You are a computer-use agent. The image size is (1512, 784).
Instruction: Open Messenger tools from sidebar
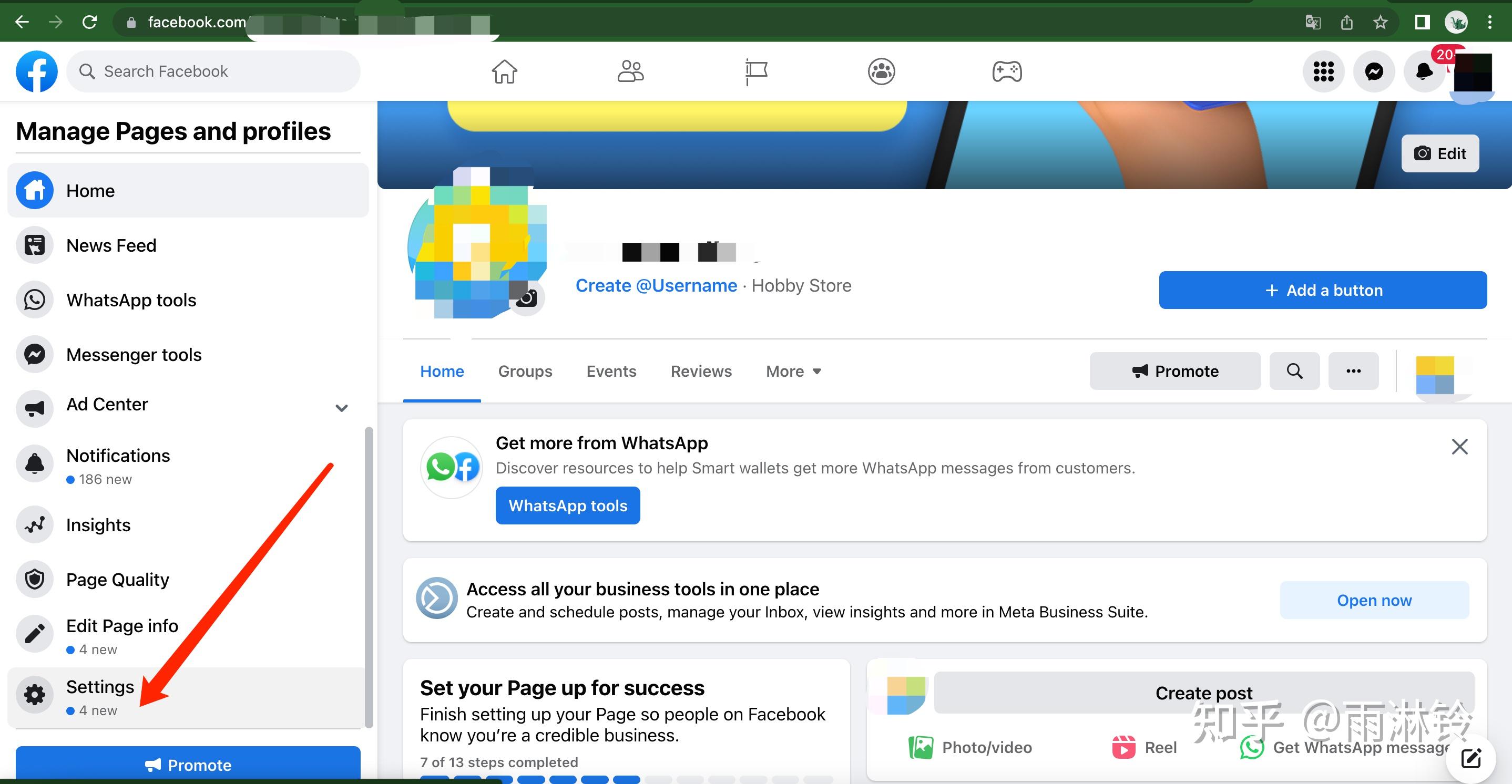coord(133,353)
